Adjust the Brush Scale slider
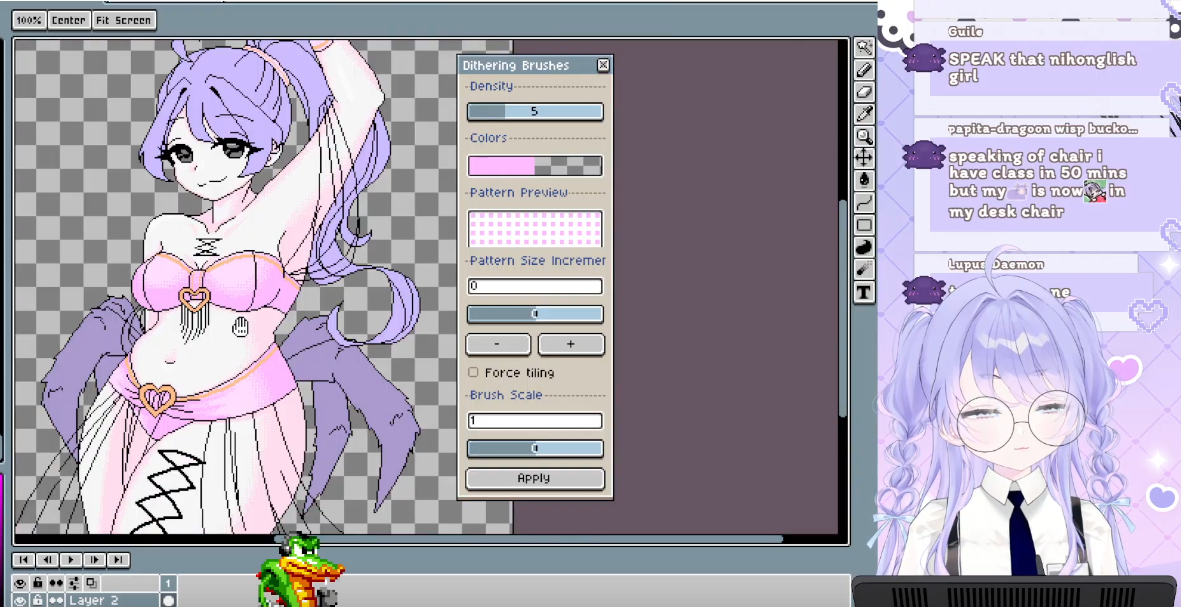Viewport: 1181px width, 607px height. (x=535, y=449)
